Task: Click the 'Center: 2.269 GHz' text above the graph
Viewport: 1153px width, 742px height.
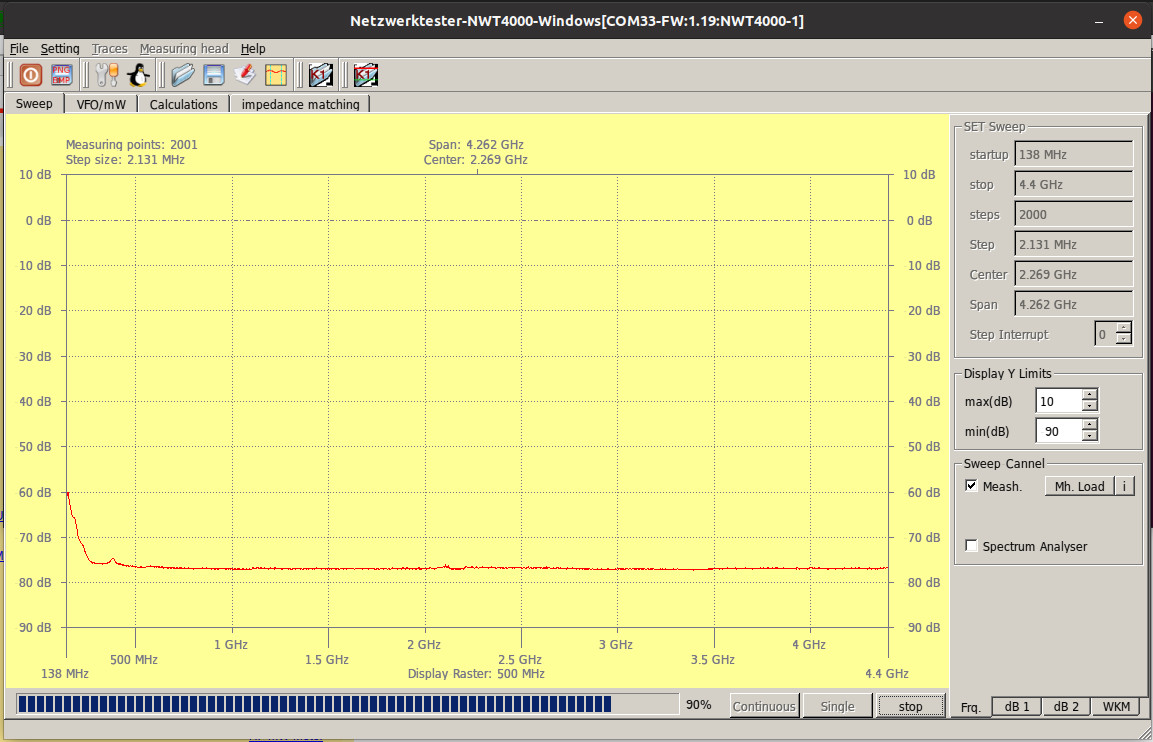Action: pyautogui.click(x=476, y=160)
